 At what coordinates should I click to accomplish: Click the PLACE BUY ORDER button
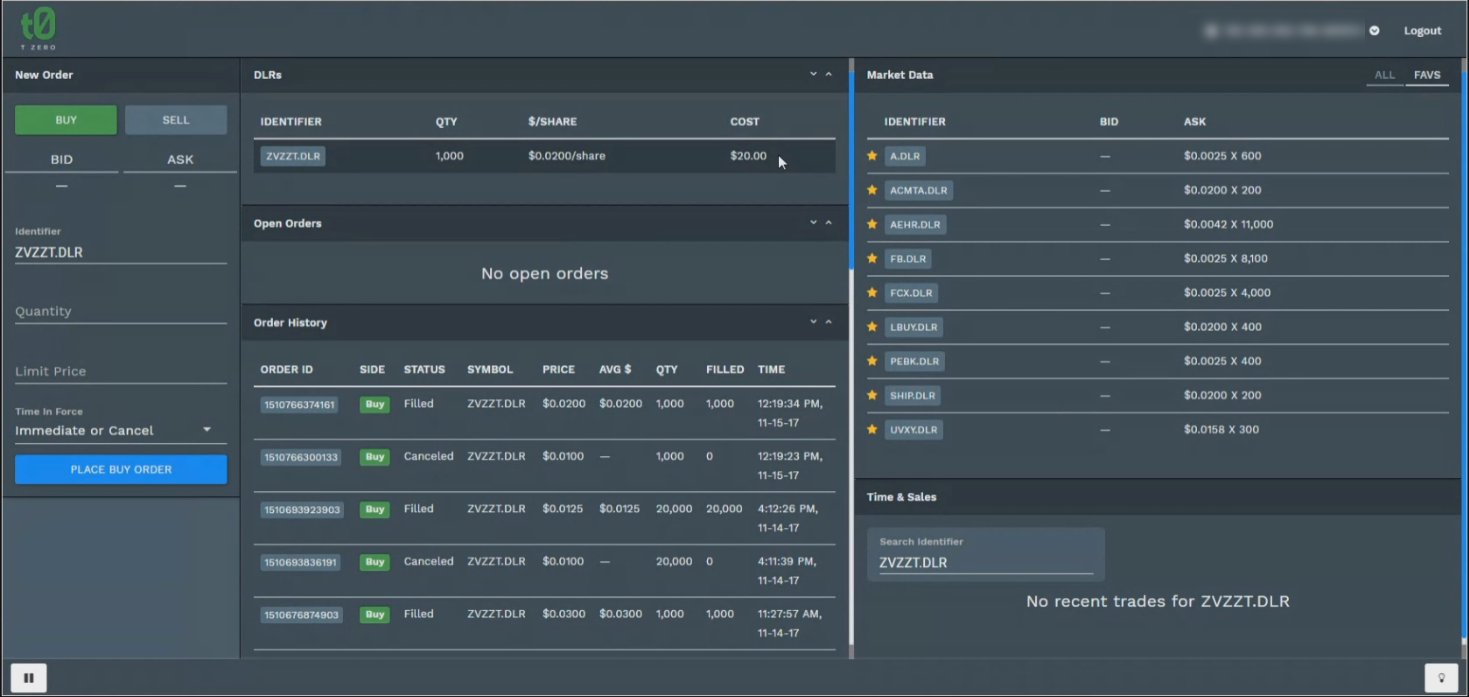(x=121, y=469)
